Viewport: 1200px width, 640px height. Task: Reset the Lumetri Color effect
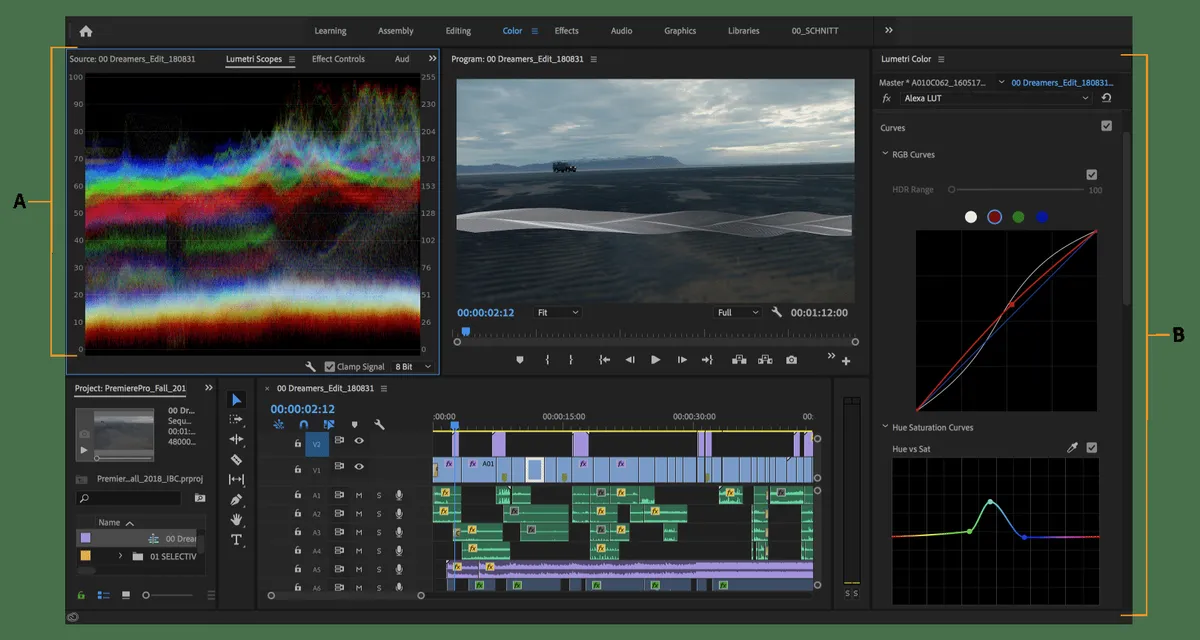point(1106,98)
